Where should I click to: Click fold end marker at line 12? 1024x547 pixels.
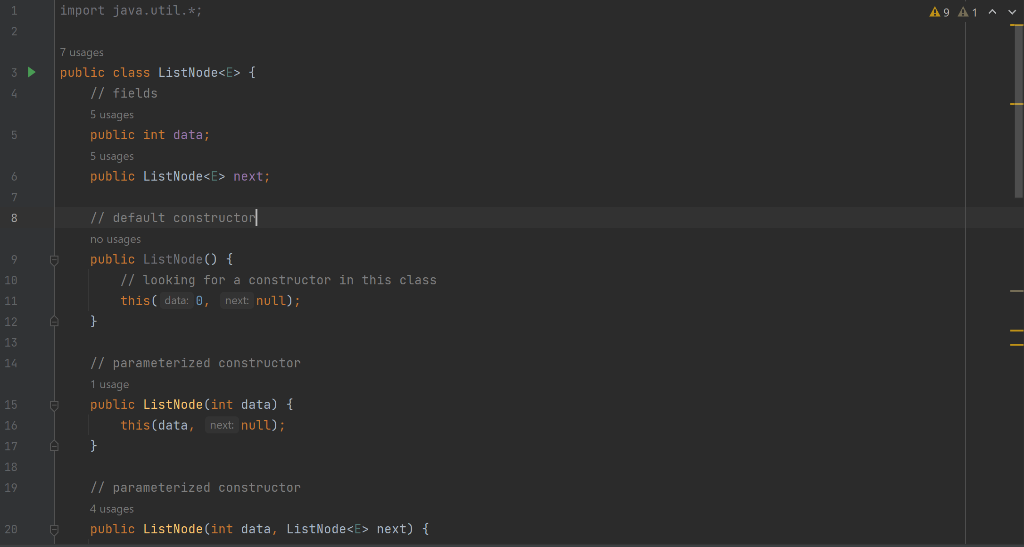54,321
